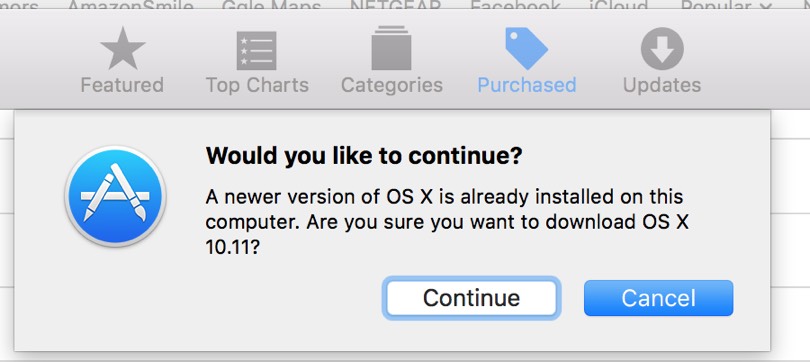
Task: Open the Ggle Maps bookmark
Action: 271,6
